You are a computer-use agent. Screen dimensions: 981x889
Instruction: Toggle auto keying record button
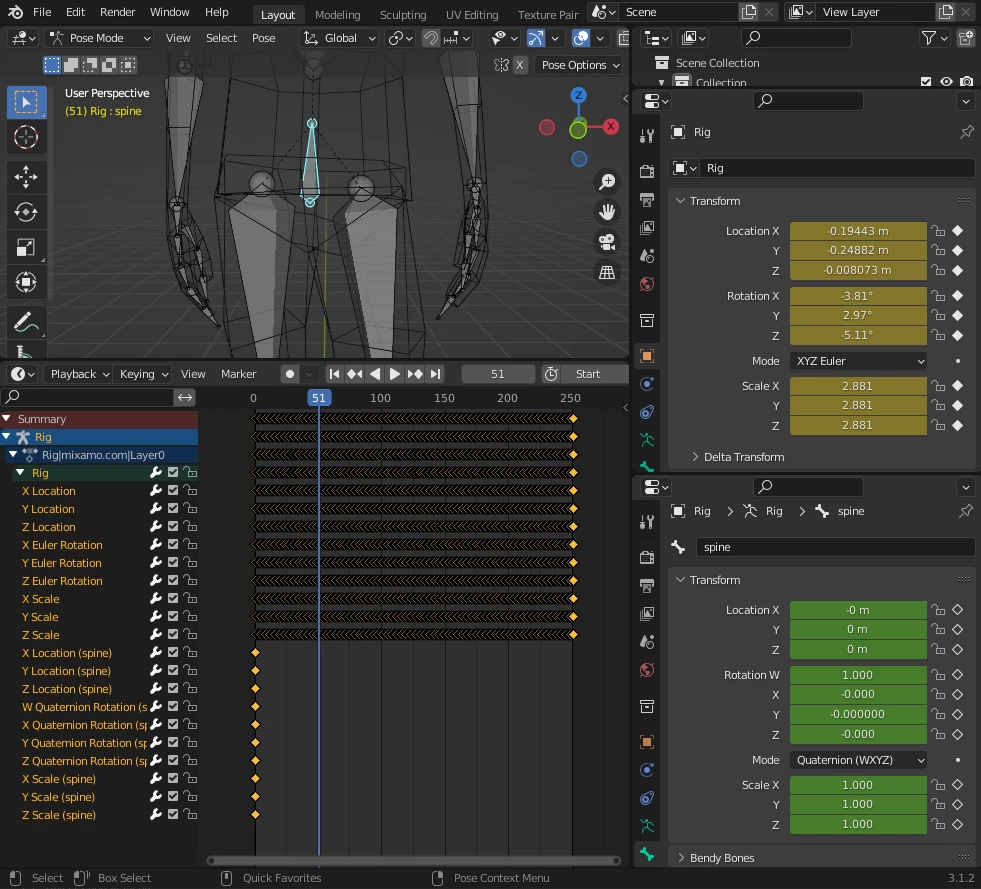(x=290, y=374)
